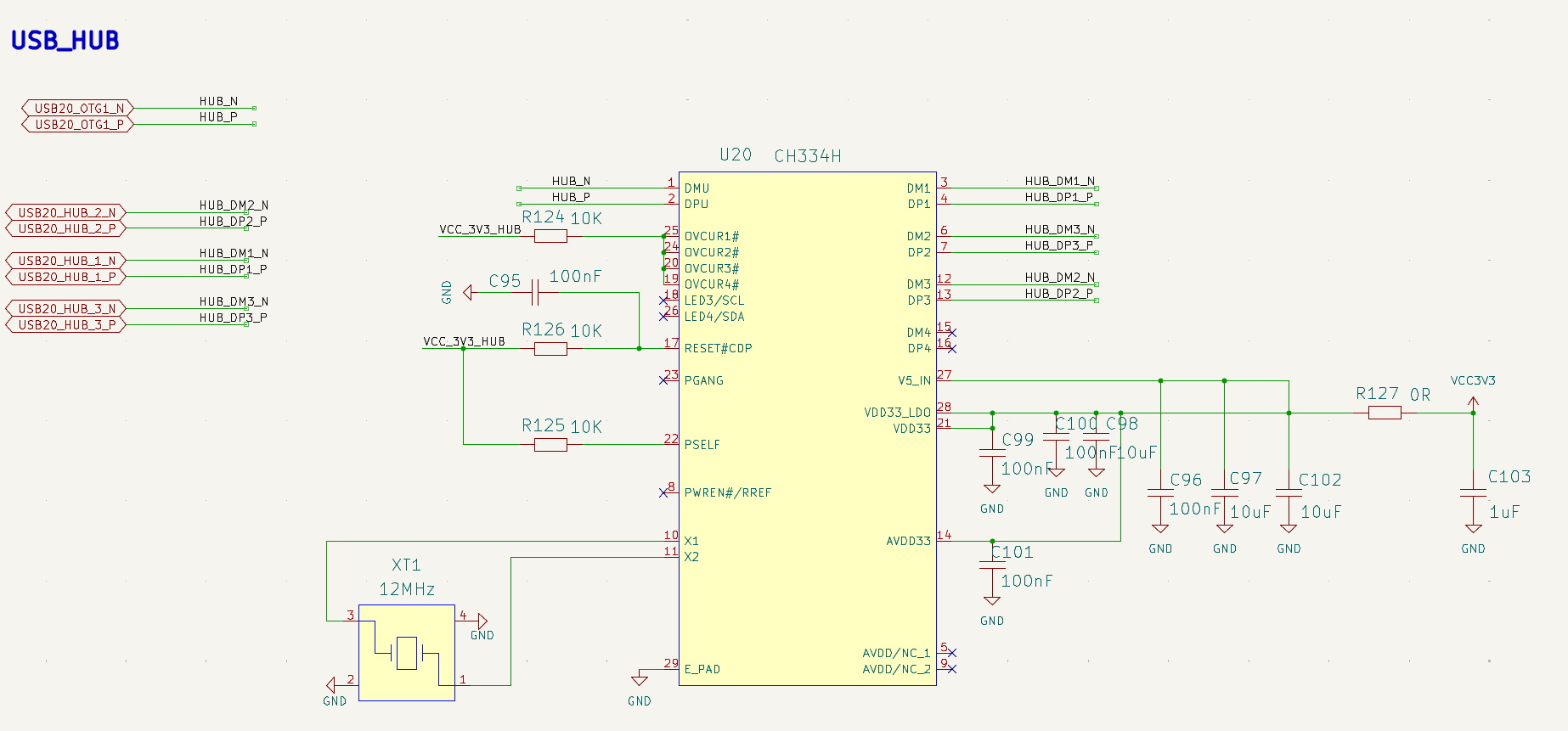Click the USB20_HUB_2_N hierarchical label
This screenshot has width=1568, height=731.
pos(66,213)
